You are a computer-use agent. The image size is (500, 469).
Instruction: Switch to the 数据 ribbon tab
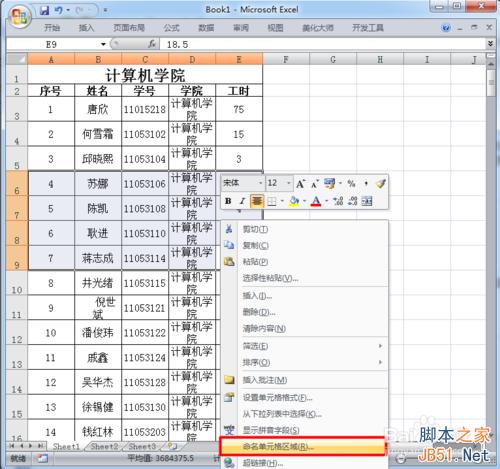pyautogui.click(x=206, y=28)
